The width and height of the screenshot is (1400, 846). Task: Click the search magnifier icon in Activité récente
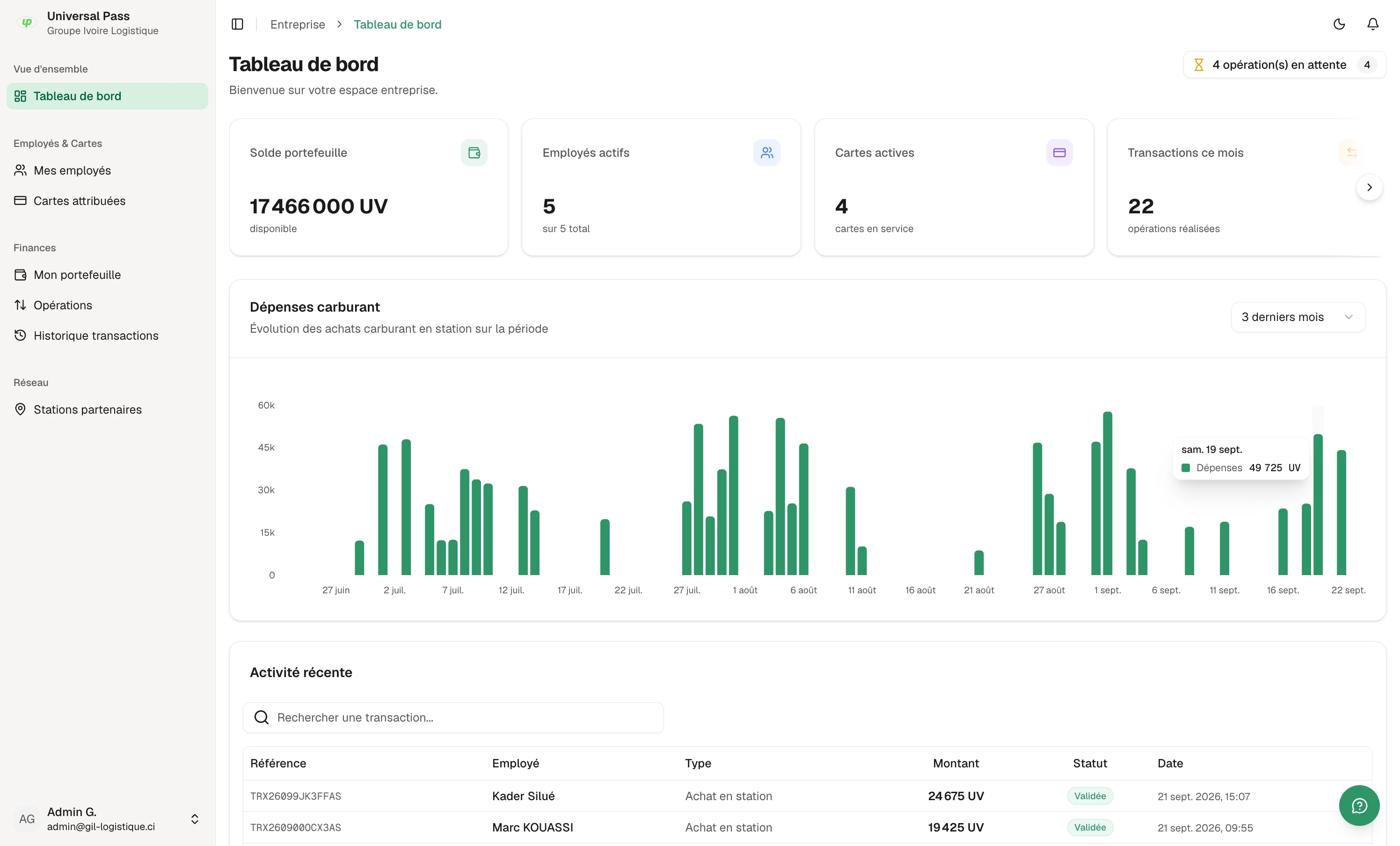[x=262, y=718]
